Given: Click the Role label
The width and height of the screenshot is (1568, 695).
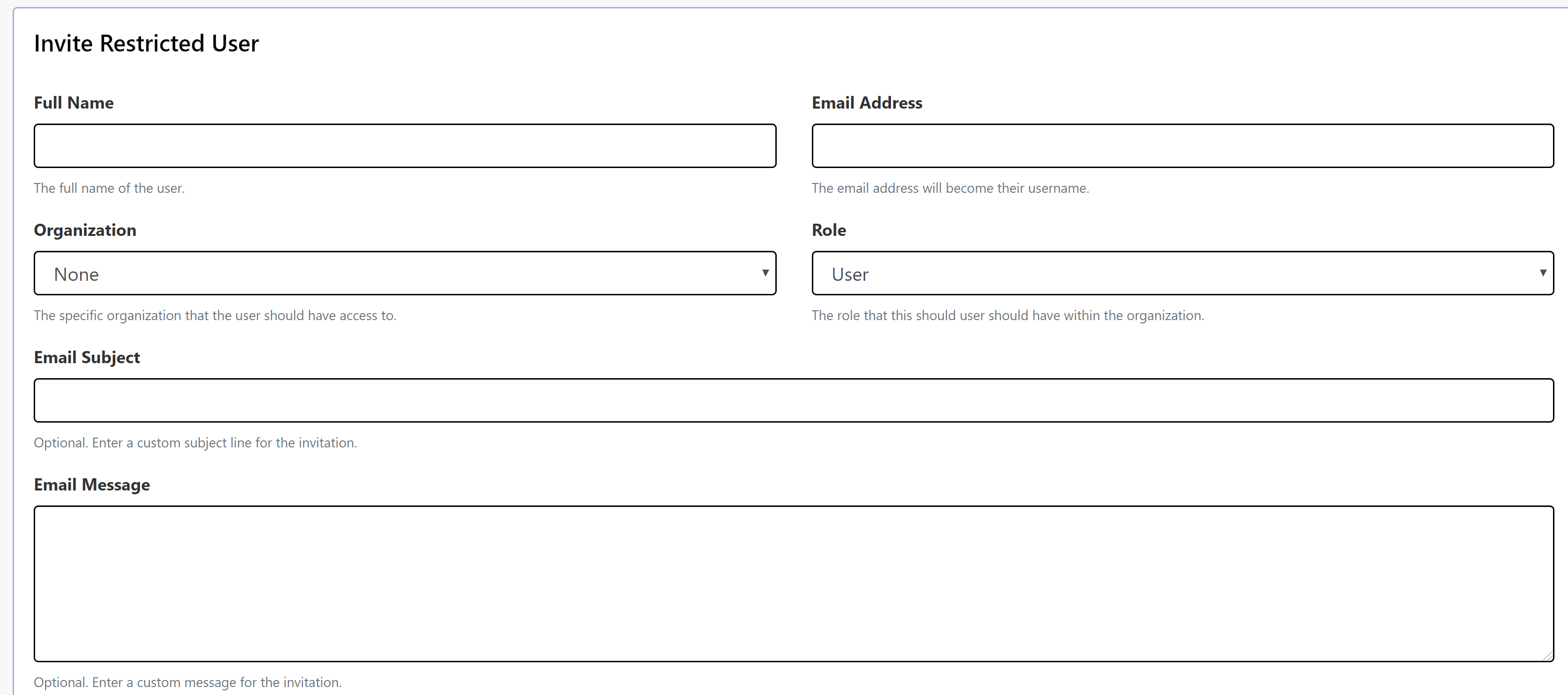Looking at the screenshot, I should pos(829,230).
